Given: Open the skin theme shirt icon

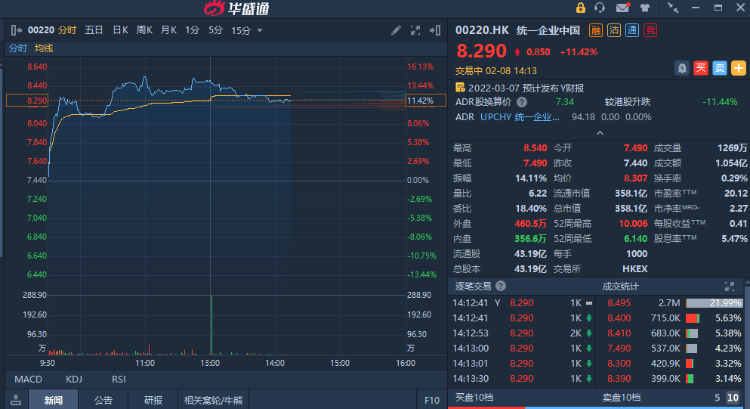Looking at the screenshot, I should point(645,8).
